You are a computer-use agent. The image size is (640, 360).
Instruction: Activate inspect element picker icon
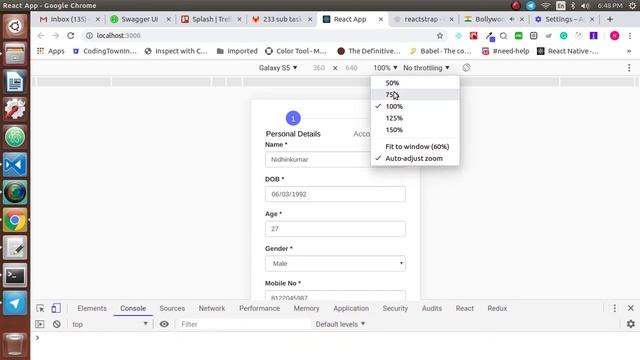coord(40,308)
